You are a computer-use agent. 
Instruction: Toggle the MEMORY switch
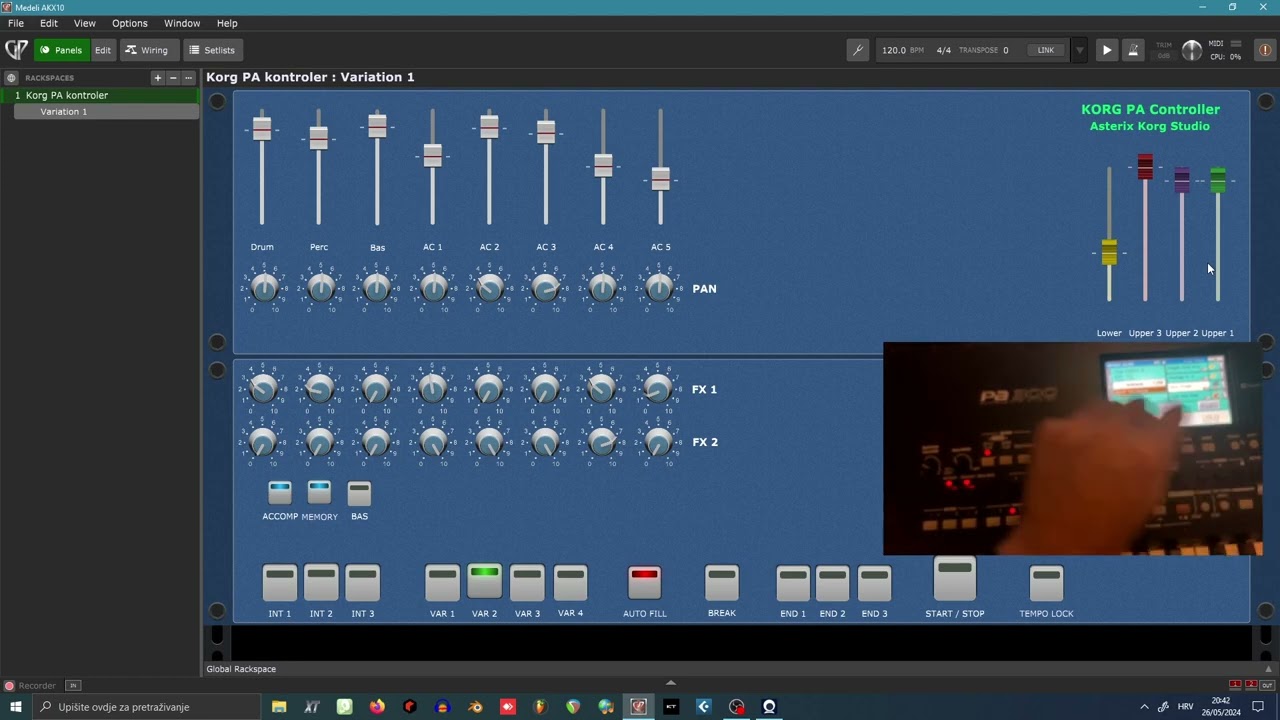click(319, 493)
